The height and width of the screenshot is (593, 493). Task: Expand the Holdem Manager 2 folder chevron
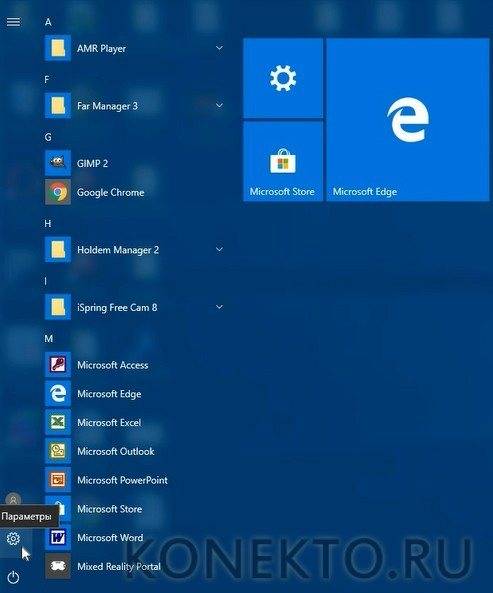point(219,249)
